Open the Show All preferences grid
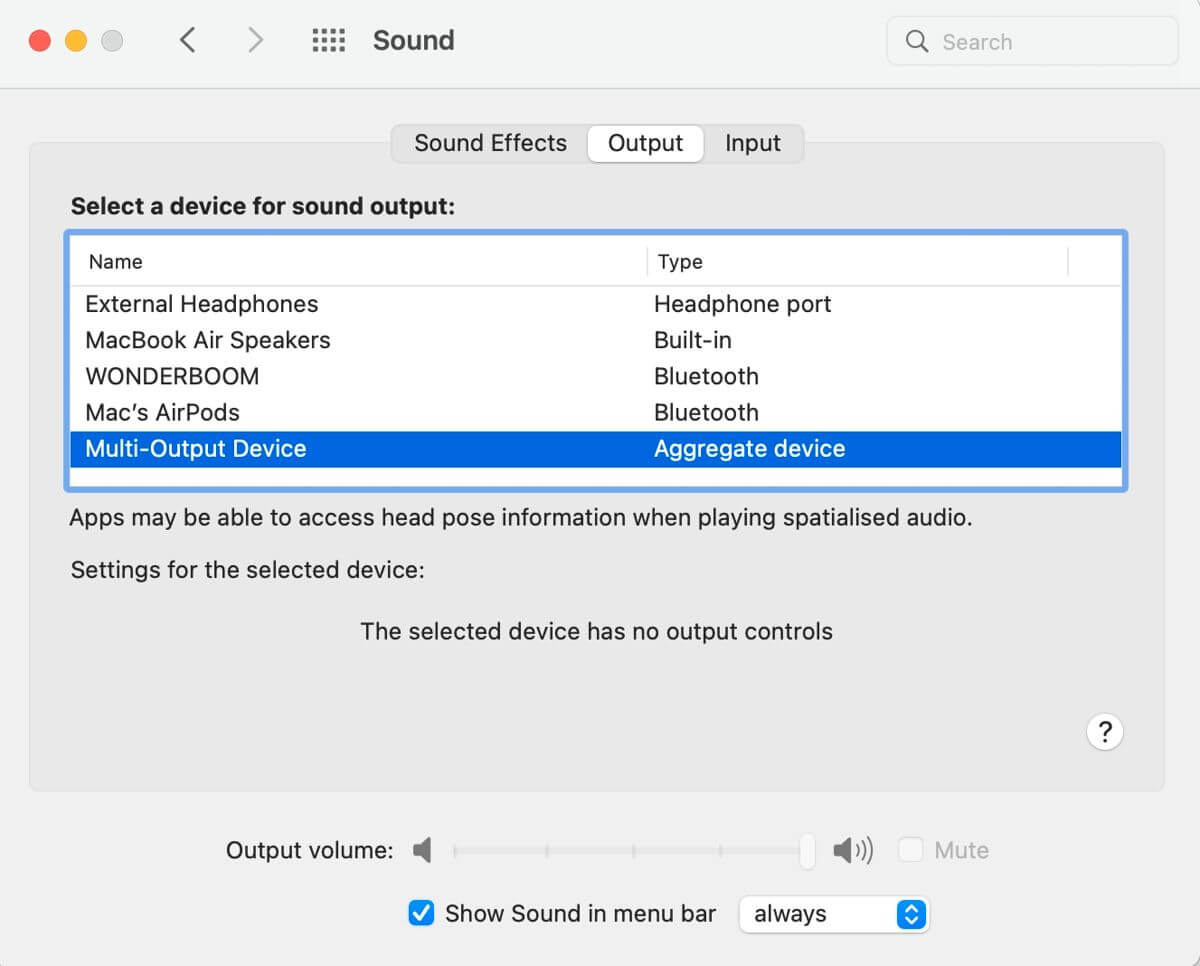Image resolution: width=1200 pixels, height=966 pixels. [328, 40]
